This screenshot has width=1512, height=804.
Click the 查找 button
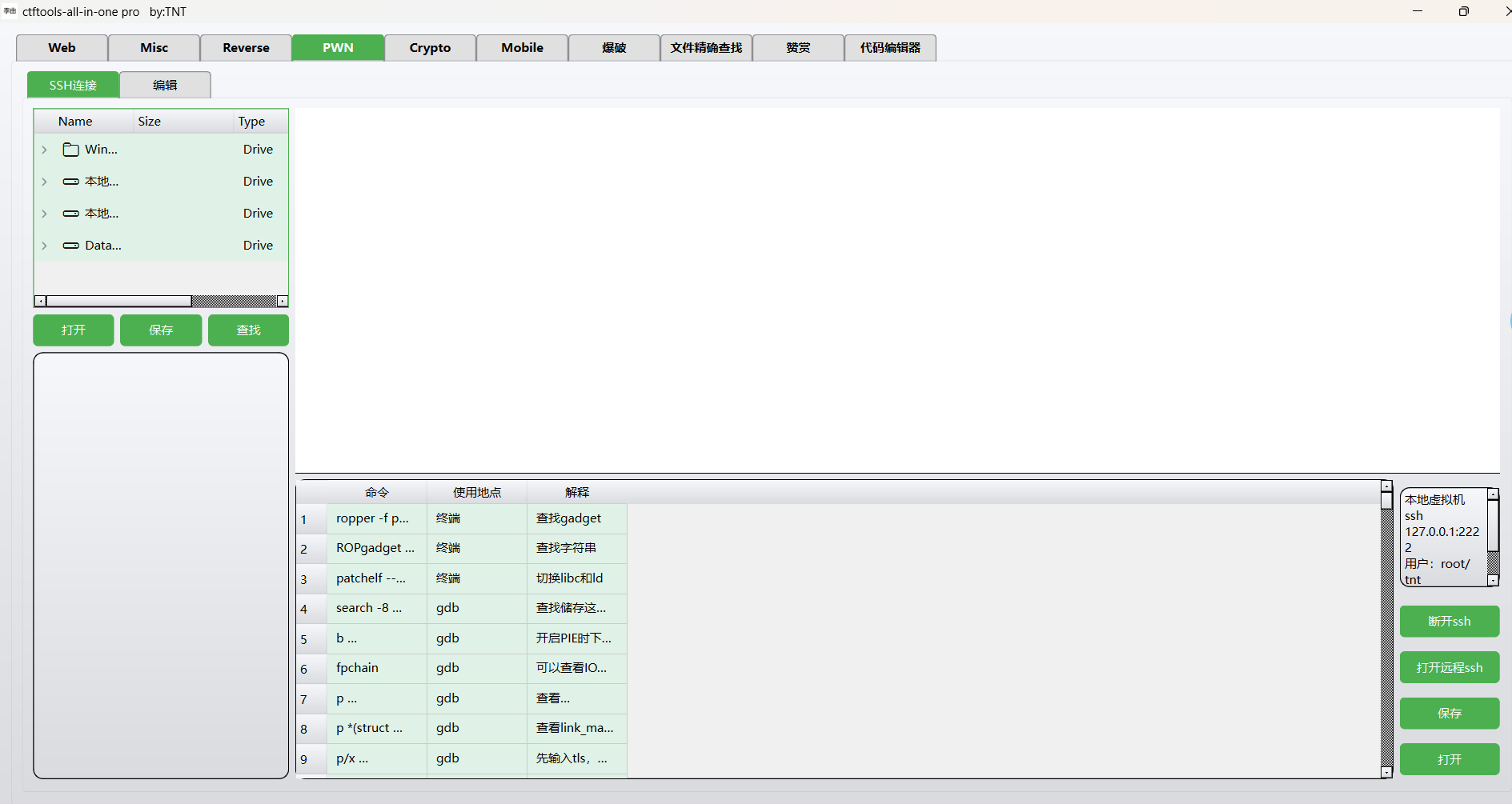pyautogui.click(x=248, y=330)
